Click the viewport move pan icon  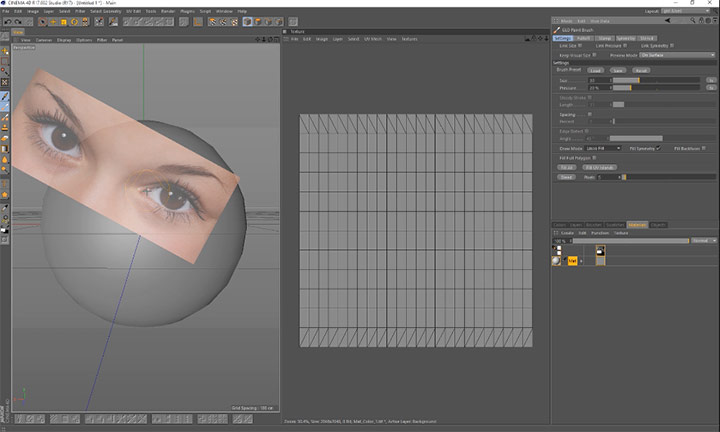tap(258, 39)
